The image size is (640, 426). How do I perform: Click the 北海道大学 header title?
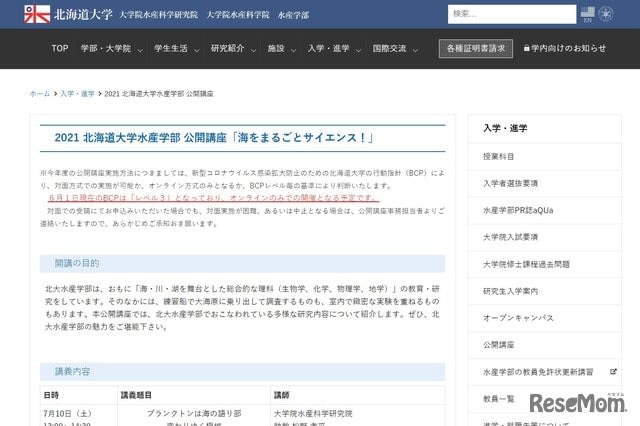[x=83, y=15]
